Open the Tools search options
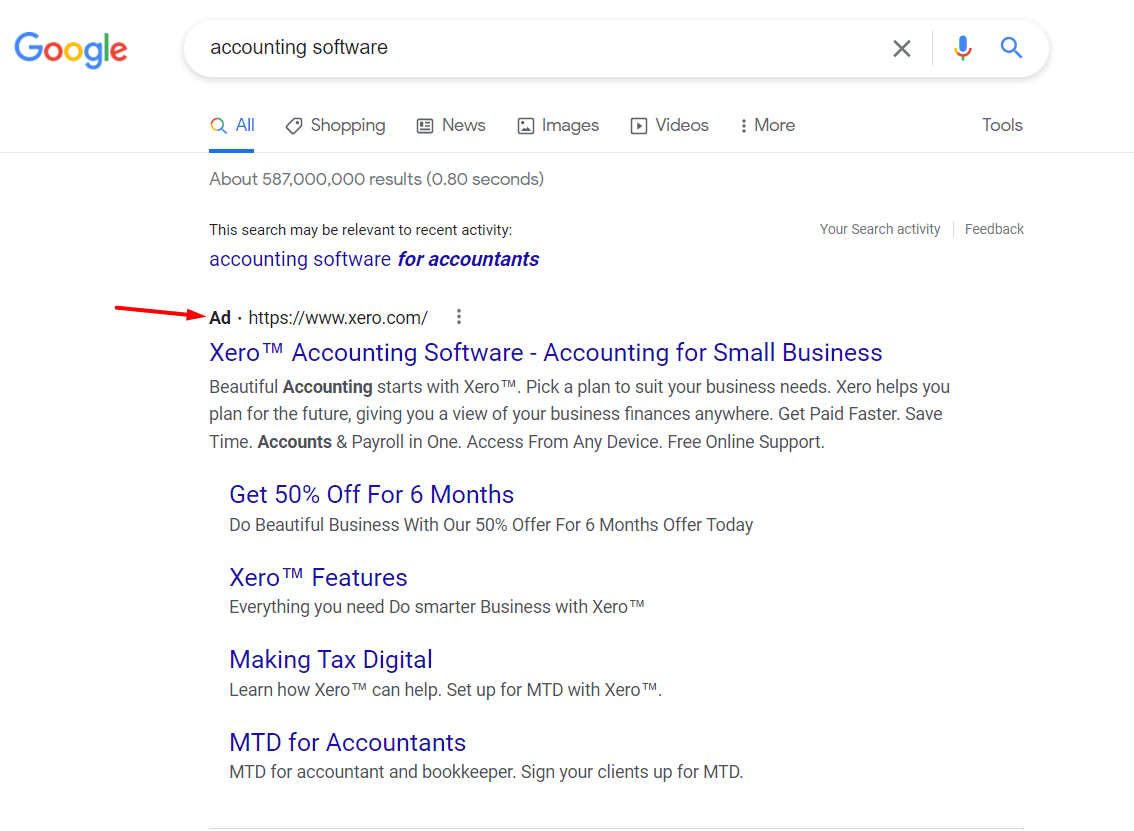This screenshot has width=1134, height=831. click(x=1002, y=125)
